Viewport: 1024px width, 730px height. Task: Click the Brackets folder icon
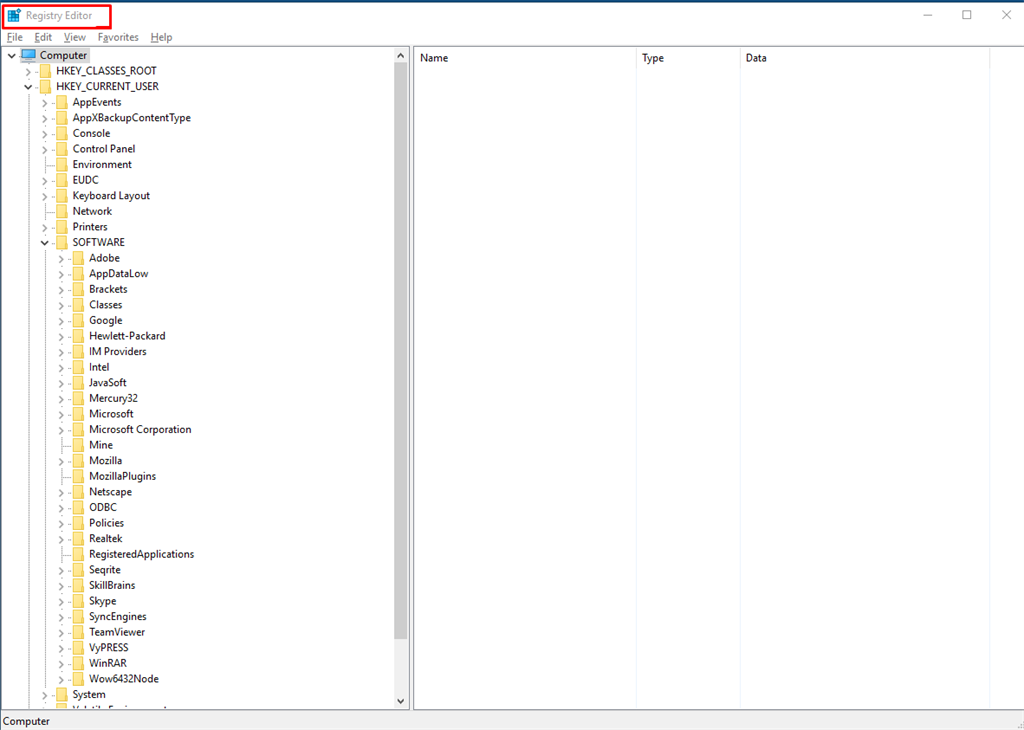(78, 289)
